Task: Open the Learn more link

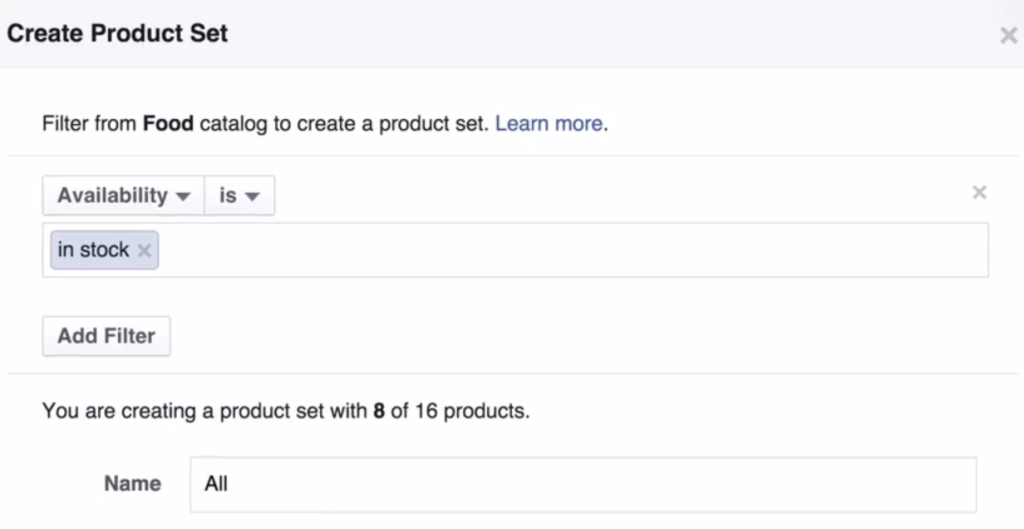Action: [x=549, y=125]
